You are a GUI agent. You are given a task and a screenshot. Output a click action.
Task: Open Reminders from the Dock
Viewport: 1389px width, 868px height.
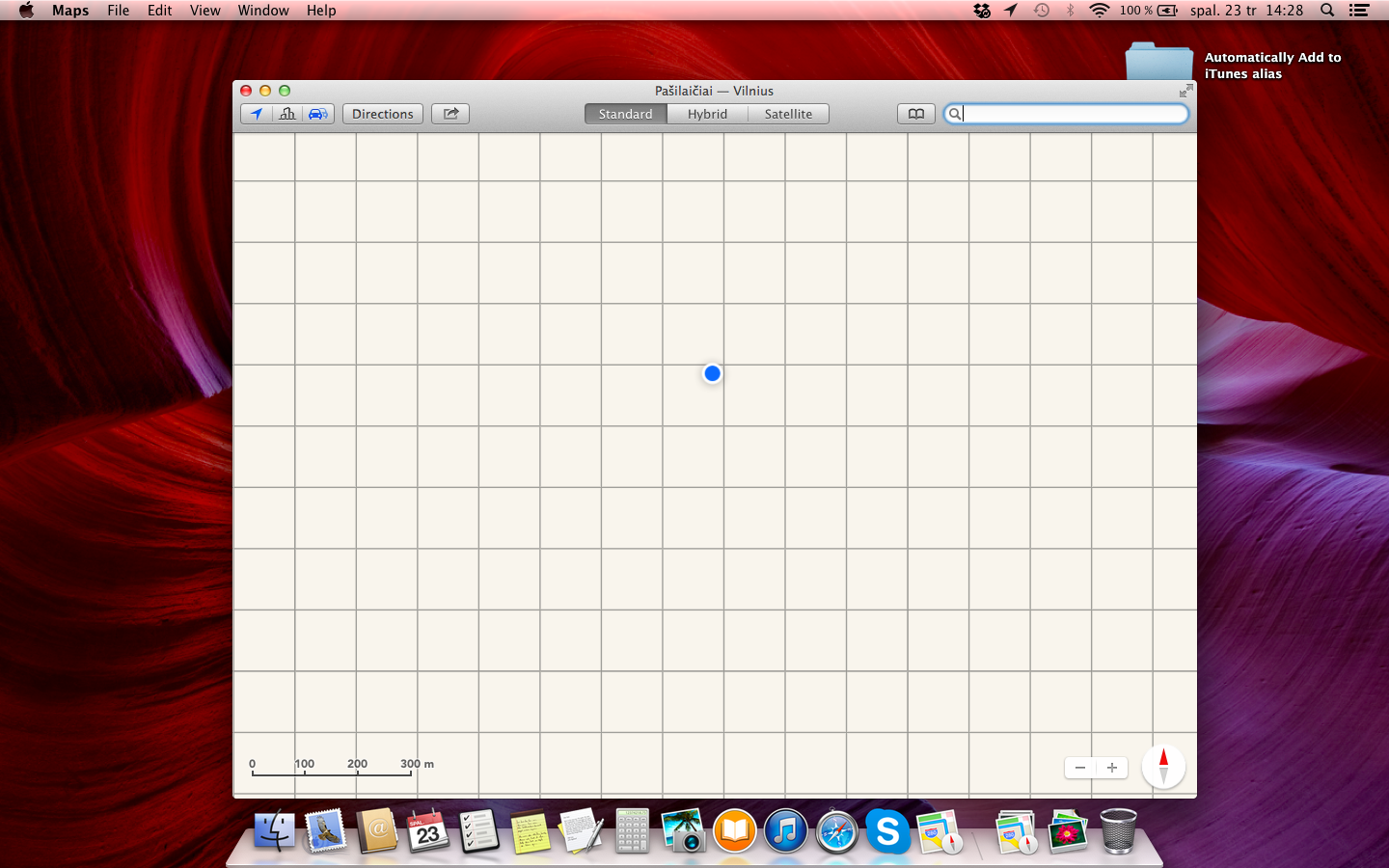tap(478, 830)
